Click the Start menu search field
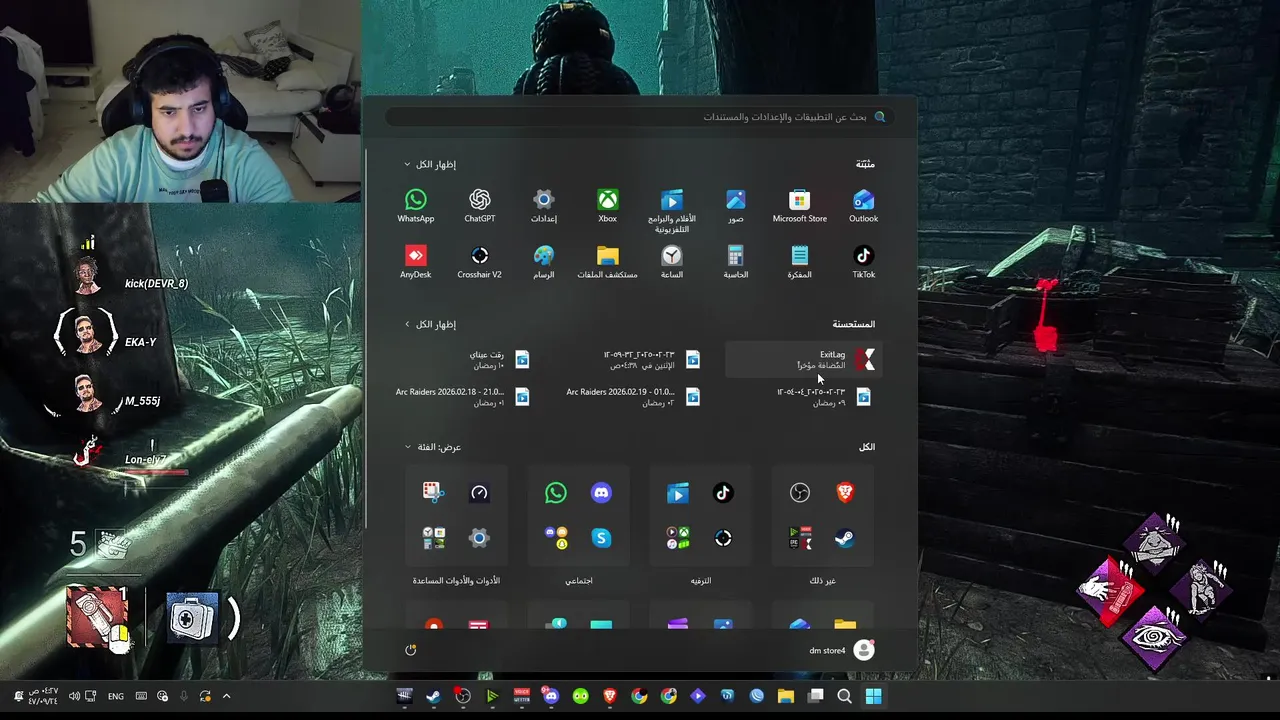The height and width of the screenshot is (720, 1280). [x=638, y=117]
